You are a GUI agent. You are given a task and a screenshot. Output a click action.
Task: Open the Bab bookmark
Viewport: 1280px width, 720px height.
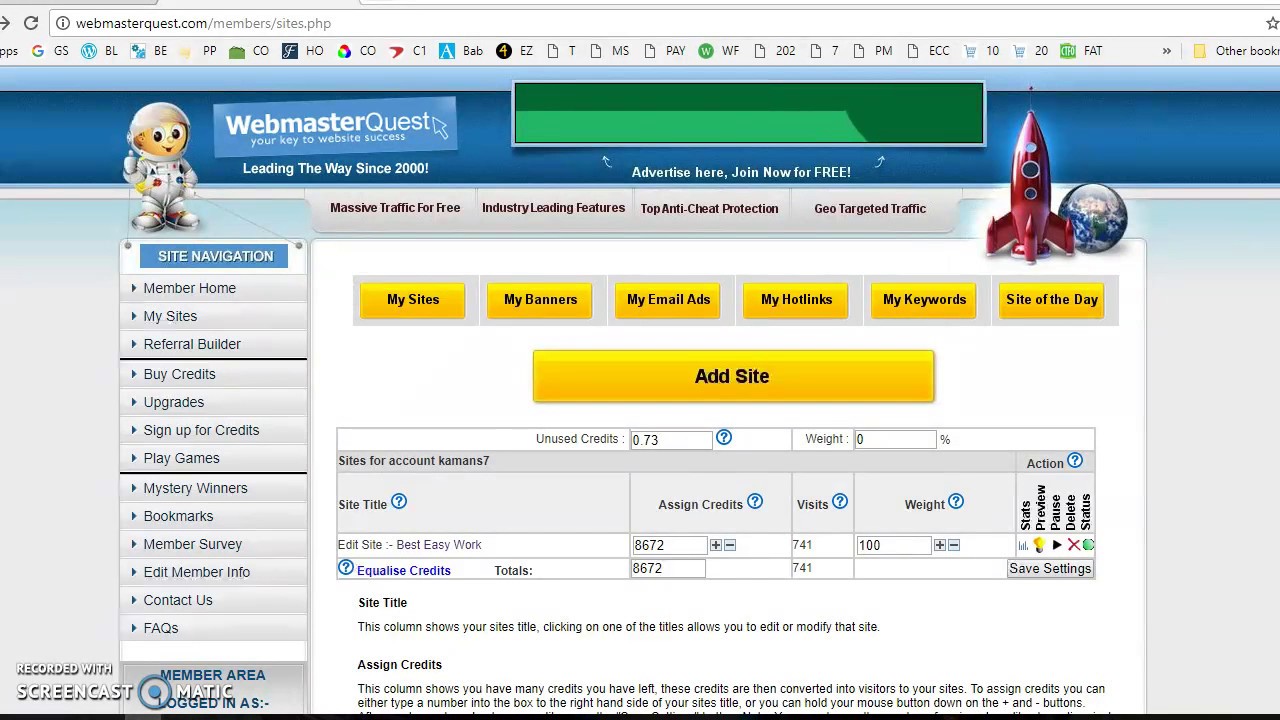click(x=461, y=51)
